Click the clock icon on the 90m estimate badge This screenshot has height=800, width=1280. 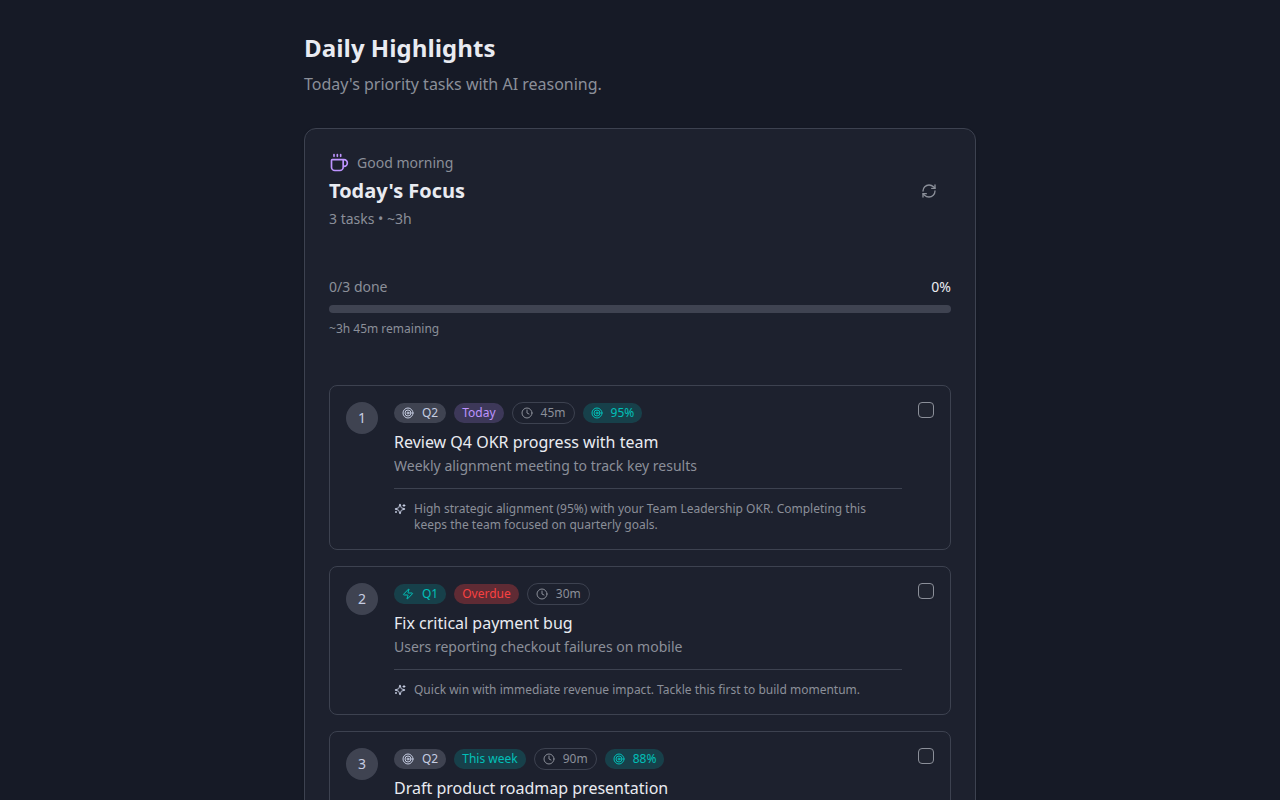tap(548, 759)
